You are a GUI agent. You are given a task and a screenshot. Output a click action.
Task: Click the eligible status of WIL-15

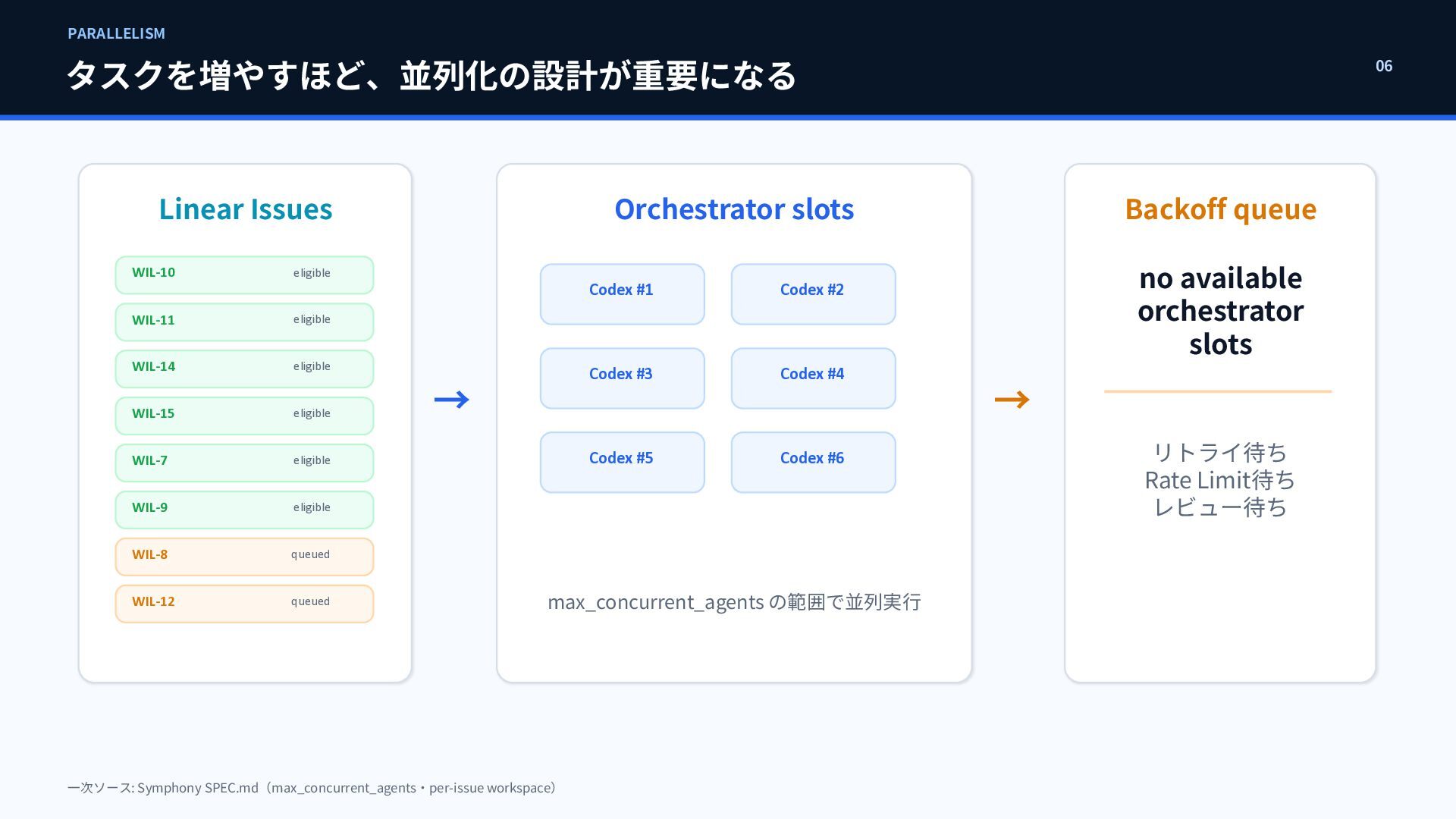pyautogui.click(x=312, y=413)
